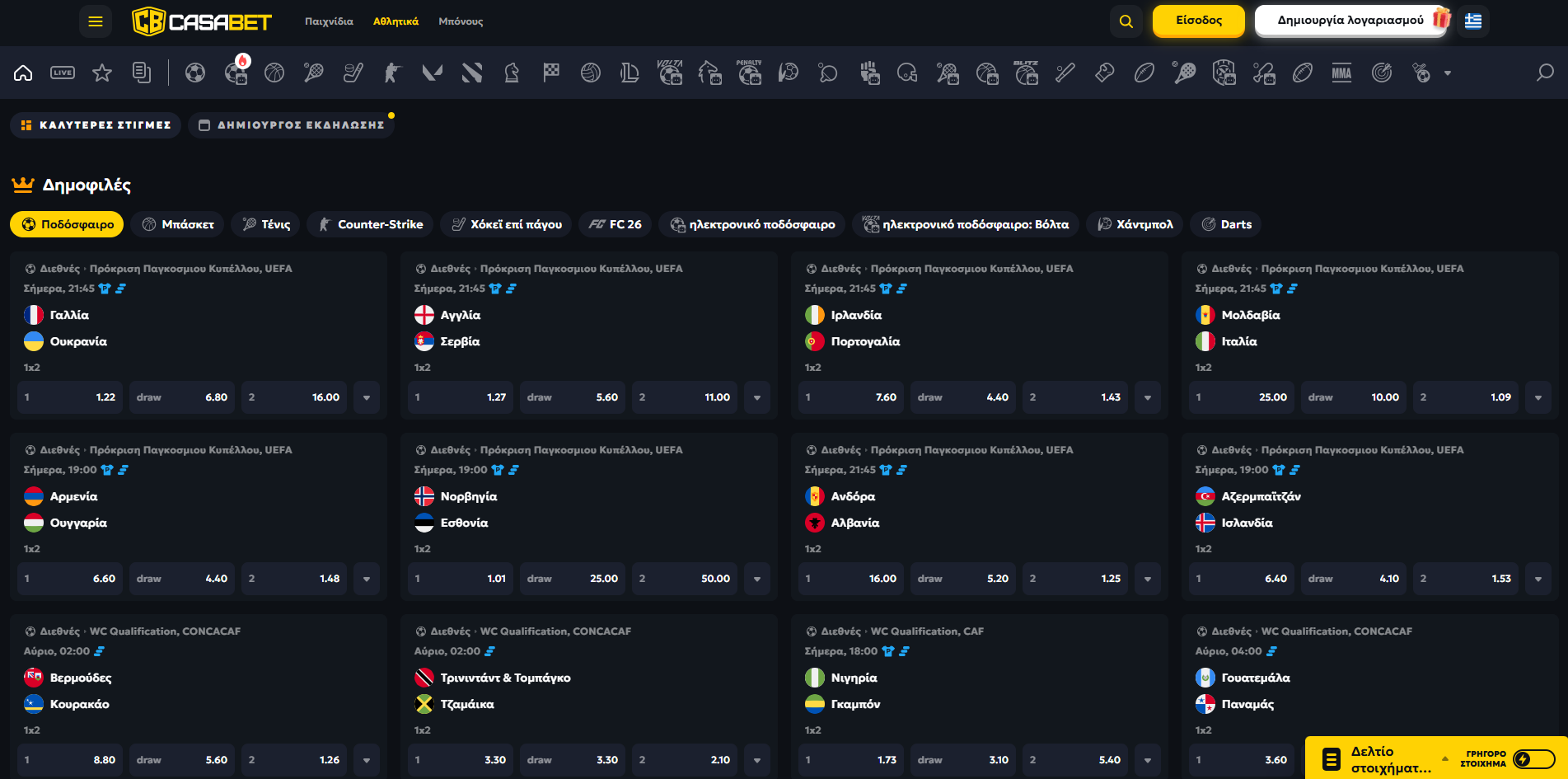Toggle the quick bet switch

(x=1533, y=759)
